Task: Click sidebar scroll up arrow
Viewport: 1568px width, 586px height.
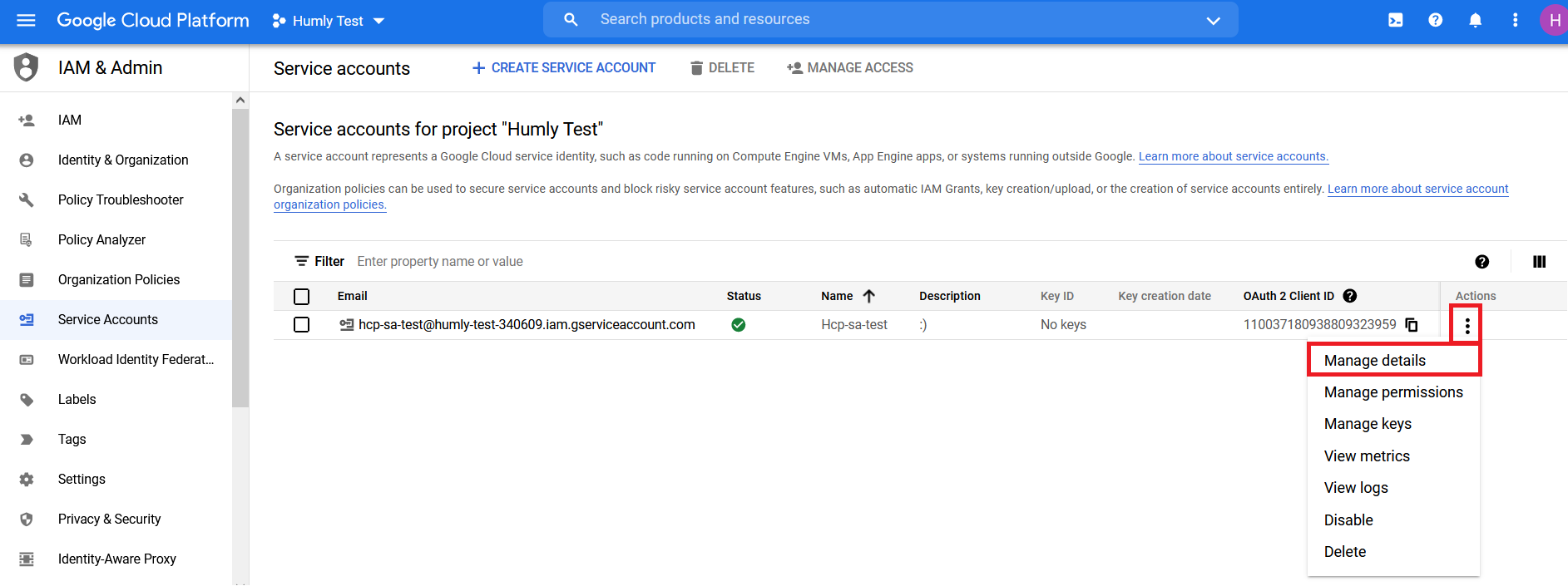Action: click(x=240, y=101)
